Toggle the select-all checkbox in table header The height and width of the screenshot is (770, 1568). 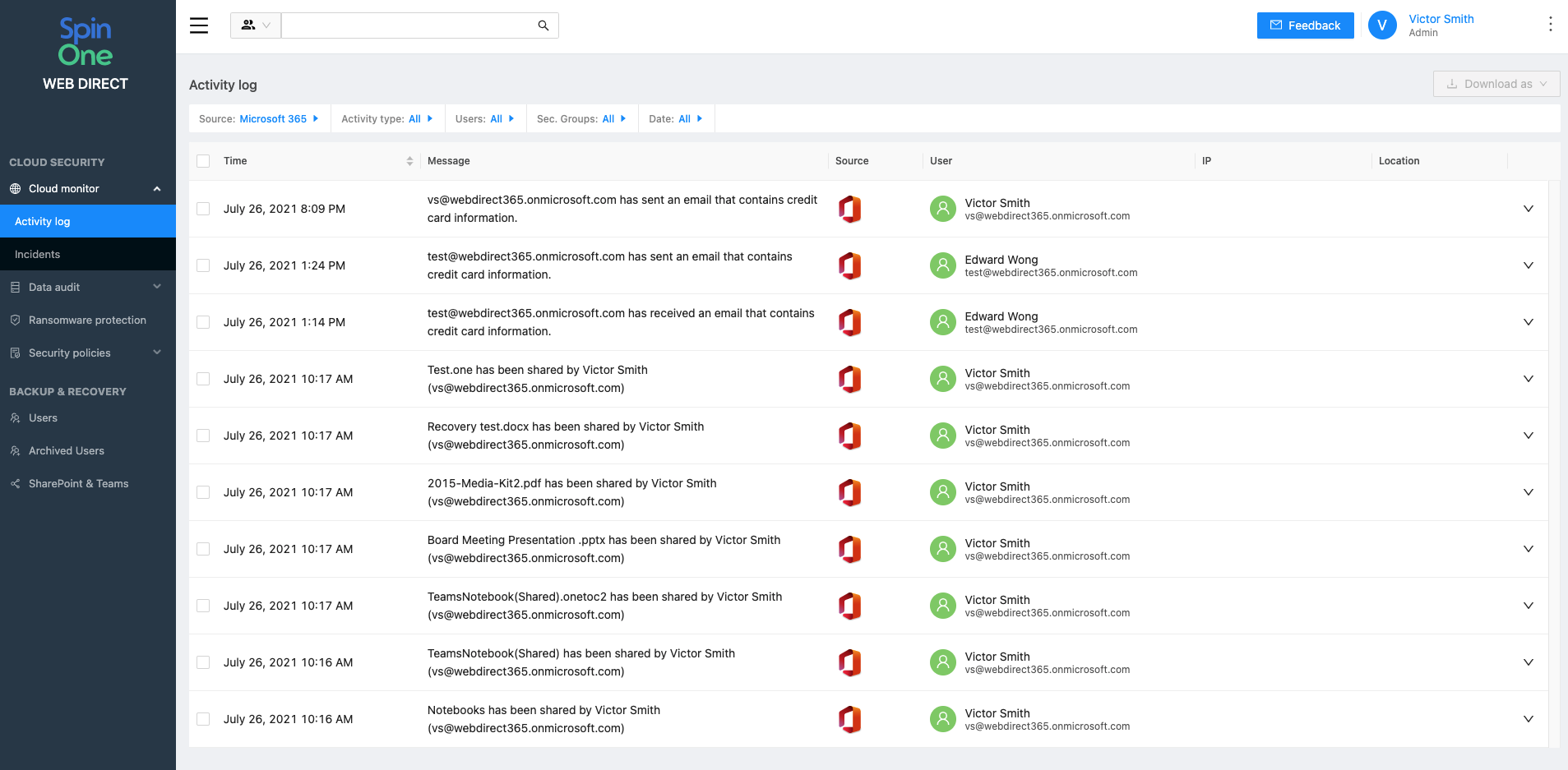203,161
